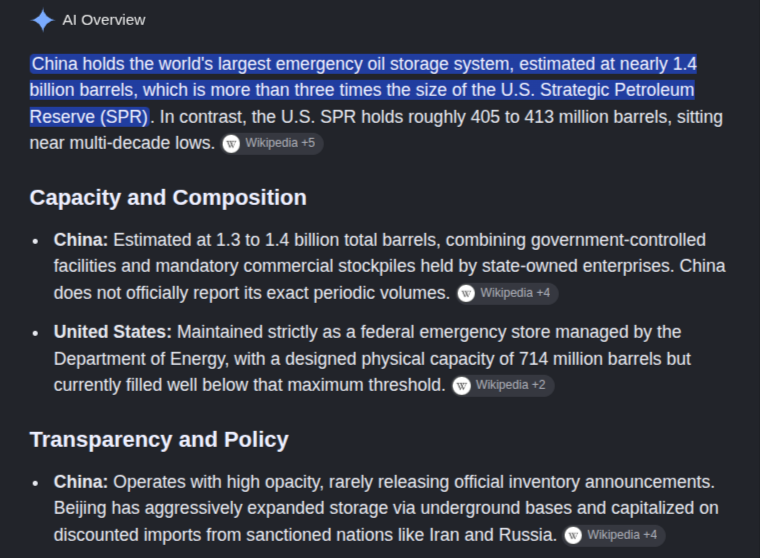Click the highlighted 'China holds the world's largest' sentence

[x=363, y=90]
